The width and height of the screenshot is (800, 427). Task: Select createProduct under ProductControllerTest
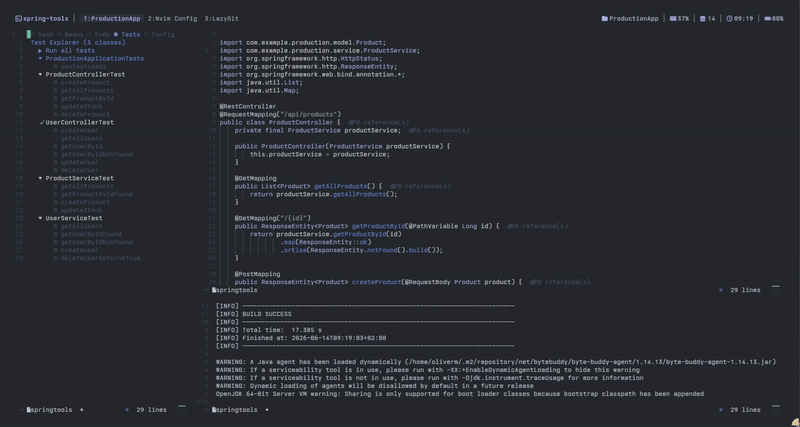point(85,83)
